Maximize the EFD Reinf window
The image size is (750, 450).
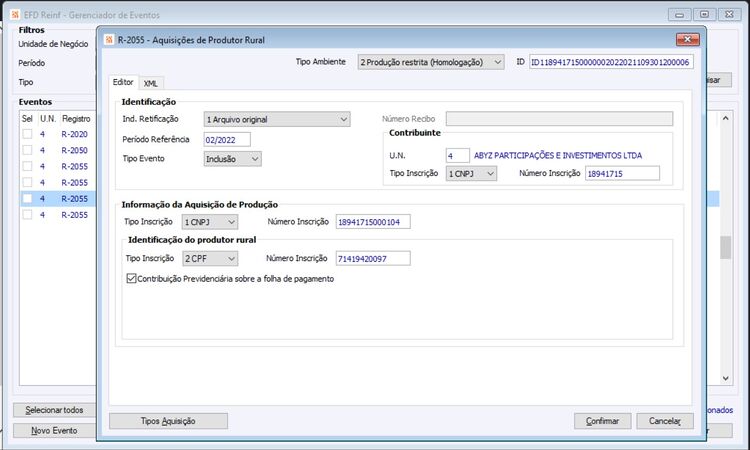pyautogui.click(x=704, y=15)
